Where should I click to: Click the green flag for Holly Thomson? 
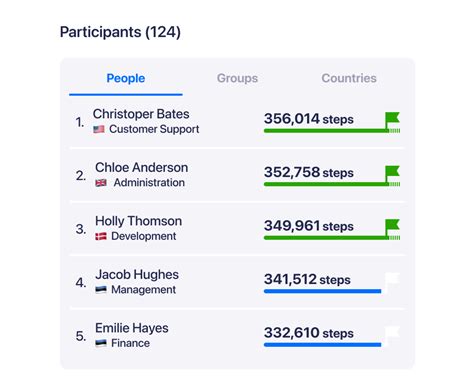click(x=392, y=227)
